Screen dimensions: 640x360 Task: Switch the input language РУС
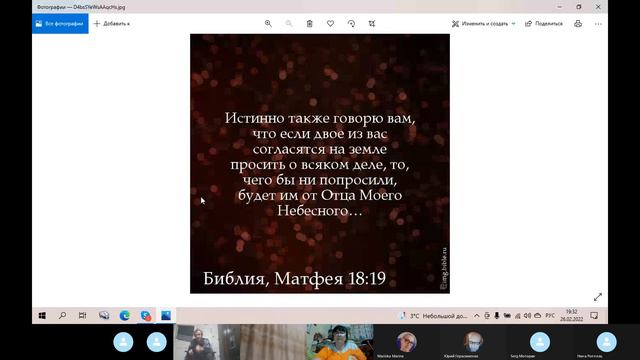(x=550, y=316)
